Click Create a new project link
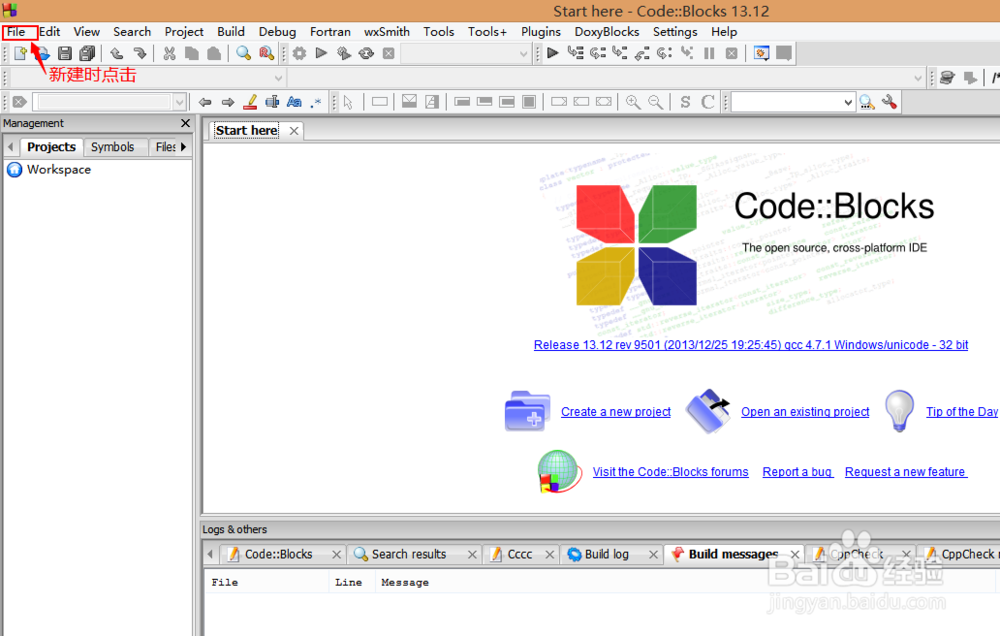 pyautogui.click(x=615, y=412)
